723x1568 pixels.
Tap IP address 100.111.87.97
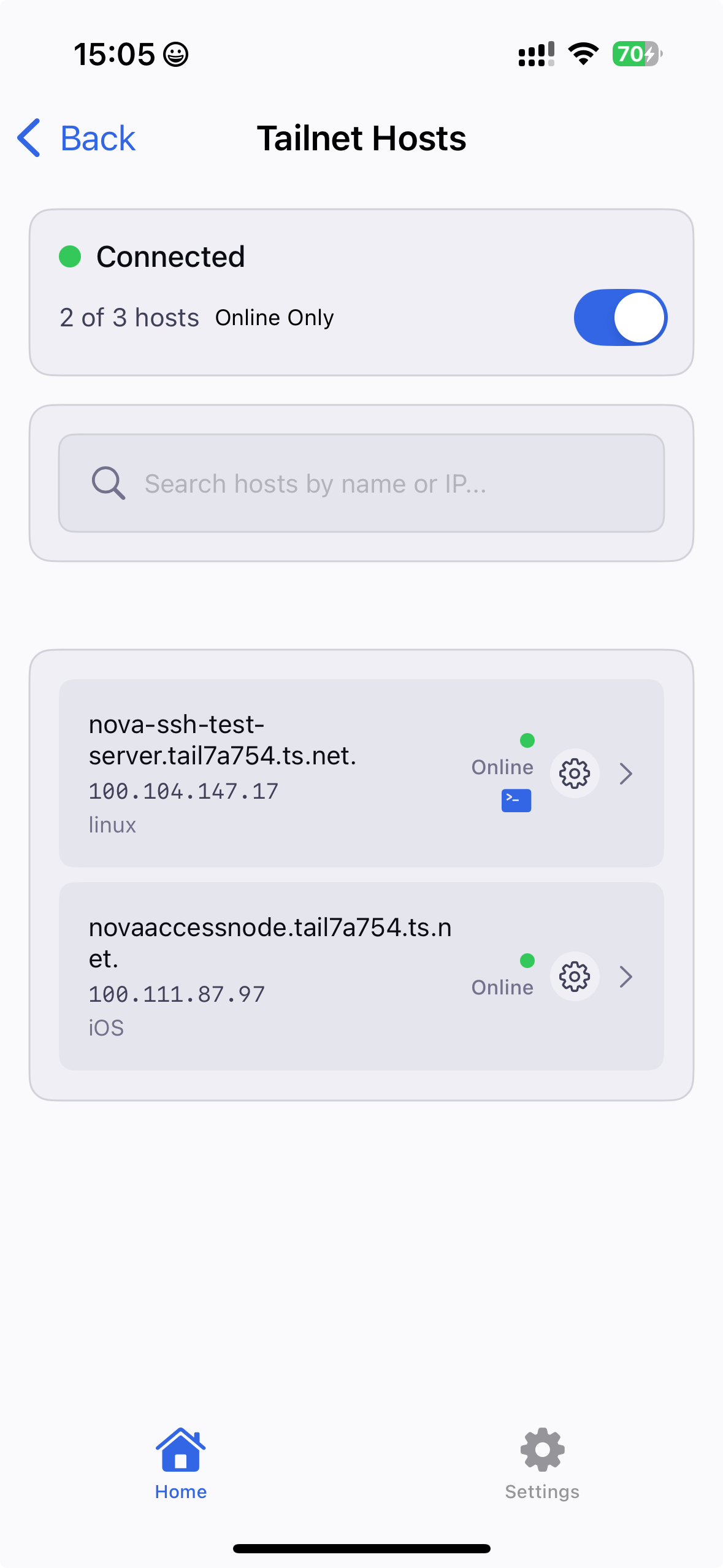click(177, 994)
